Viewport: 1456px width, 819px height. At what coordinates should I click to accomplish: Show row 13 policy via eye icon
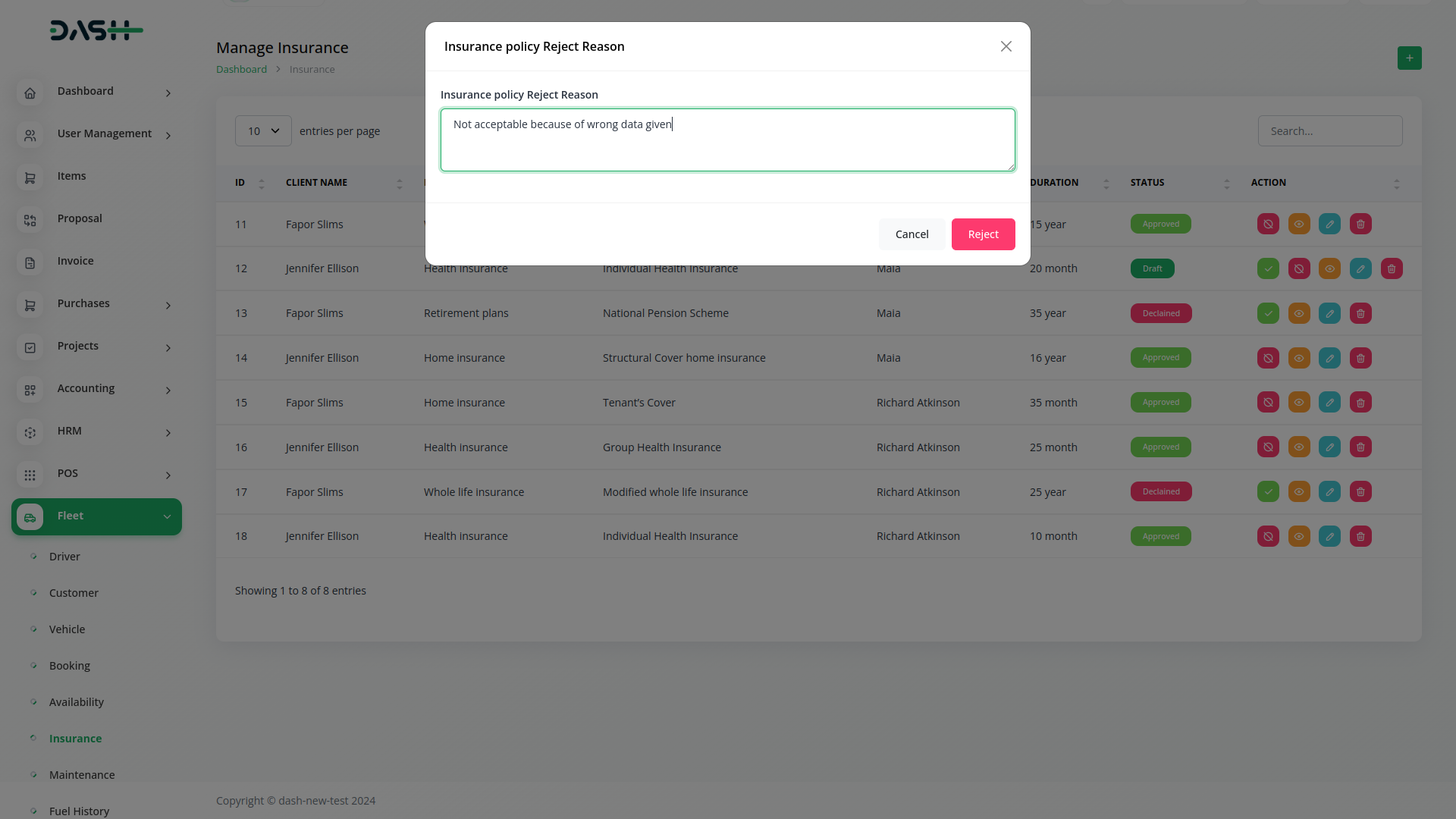pyautogui.click(x=1299, y=314)
